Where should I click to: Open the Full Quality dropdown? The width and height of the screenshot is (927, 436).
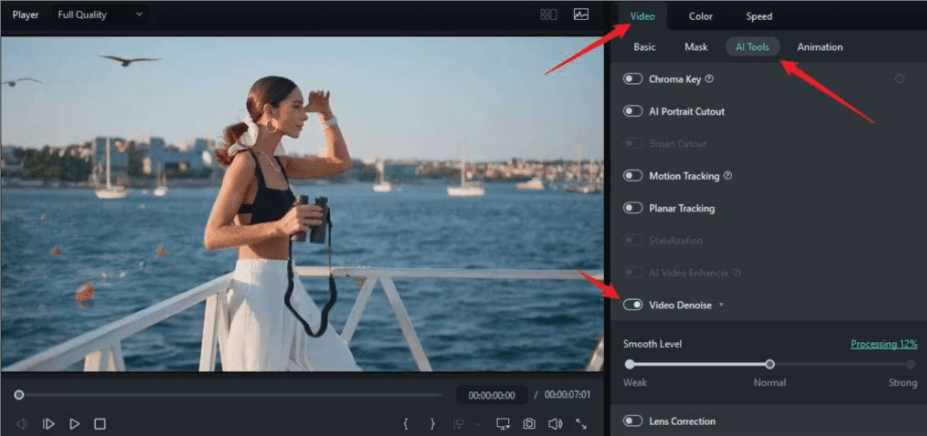pos(99,15)
